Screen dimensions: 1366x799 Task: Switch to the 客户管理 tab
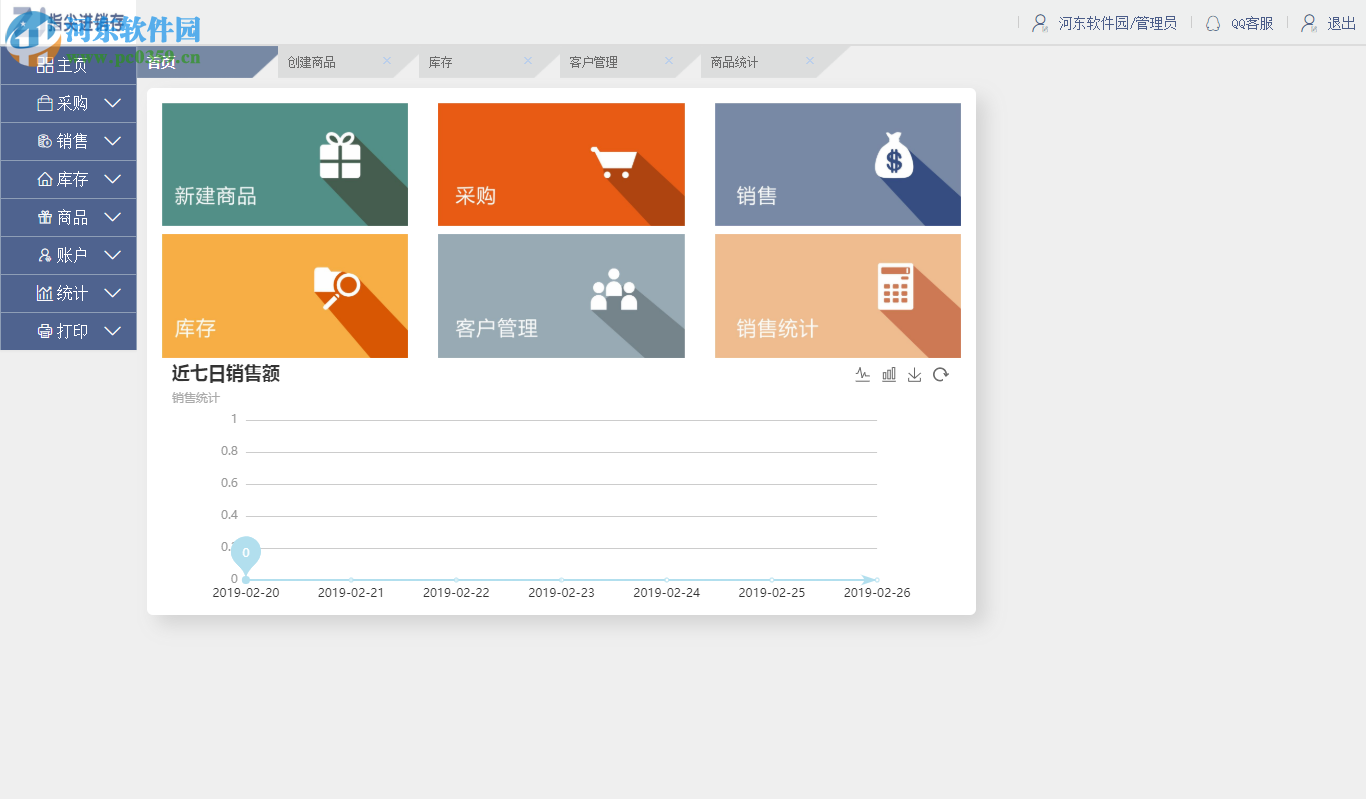coord(593,62)
